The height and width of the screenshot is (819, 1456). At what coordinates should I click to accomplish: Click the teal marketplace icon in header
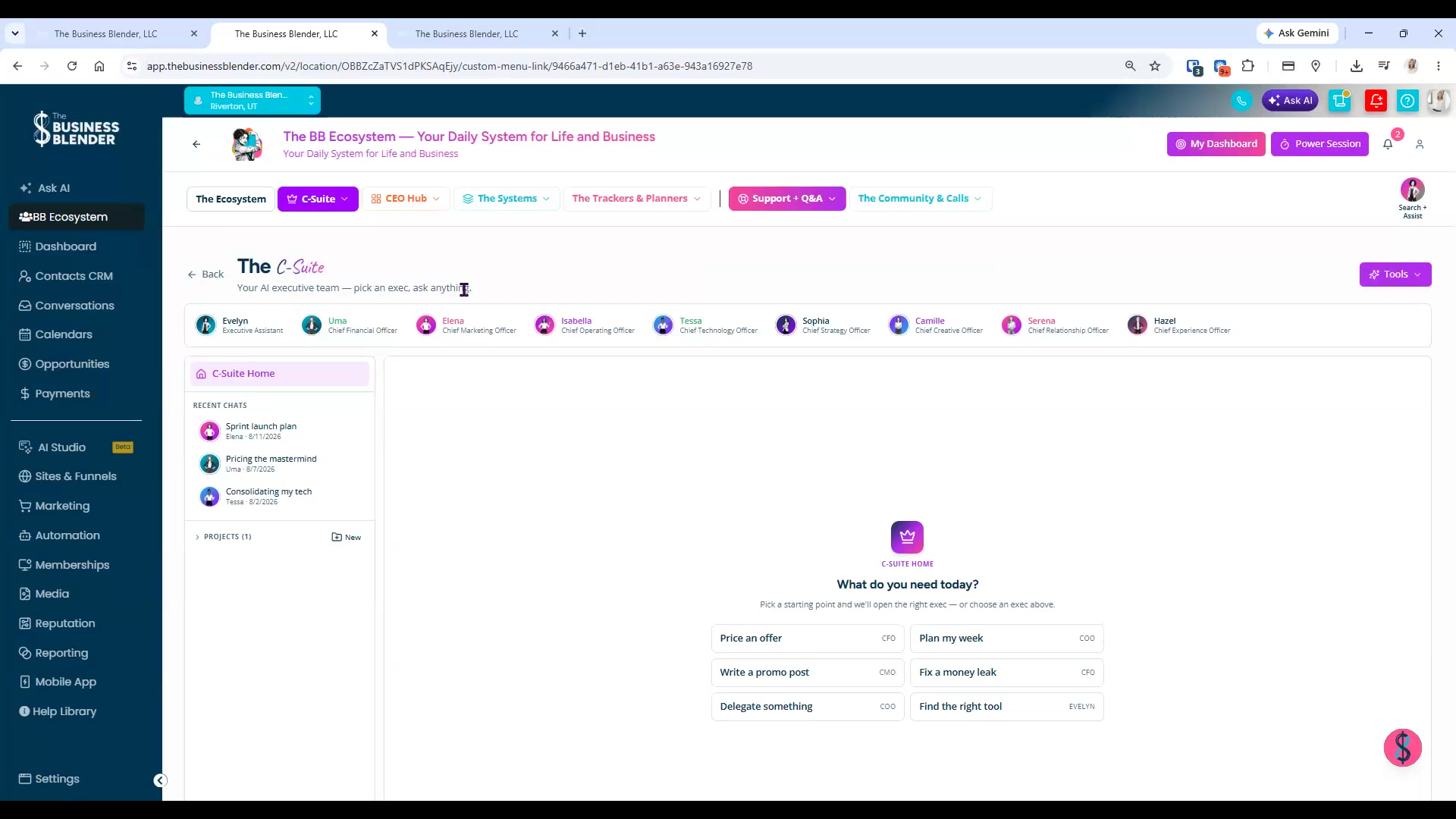coord(1341,101)
